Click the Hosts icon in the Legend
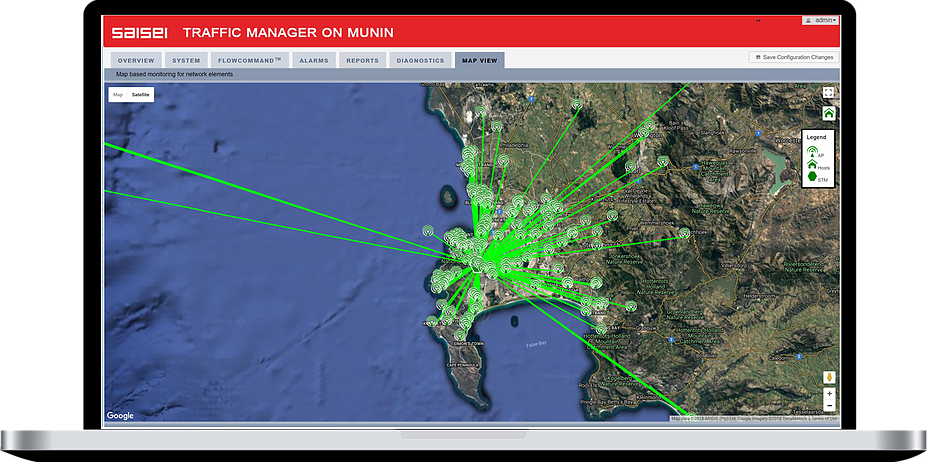Screen dimensions: 927x462 [x=812, y=164]
